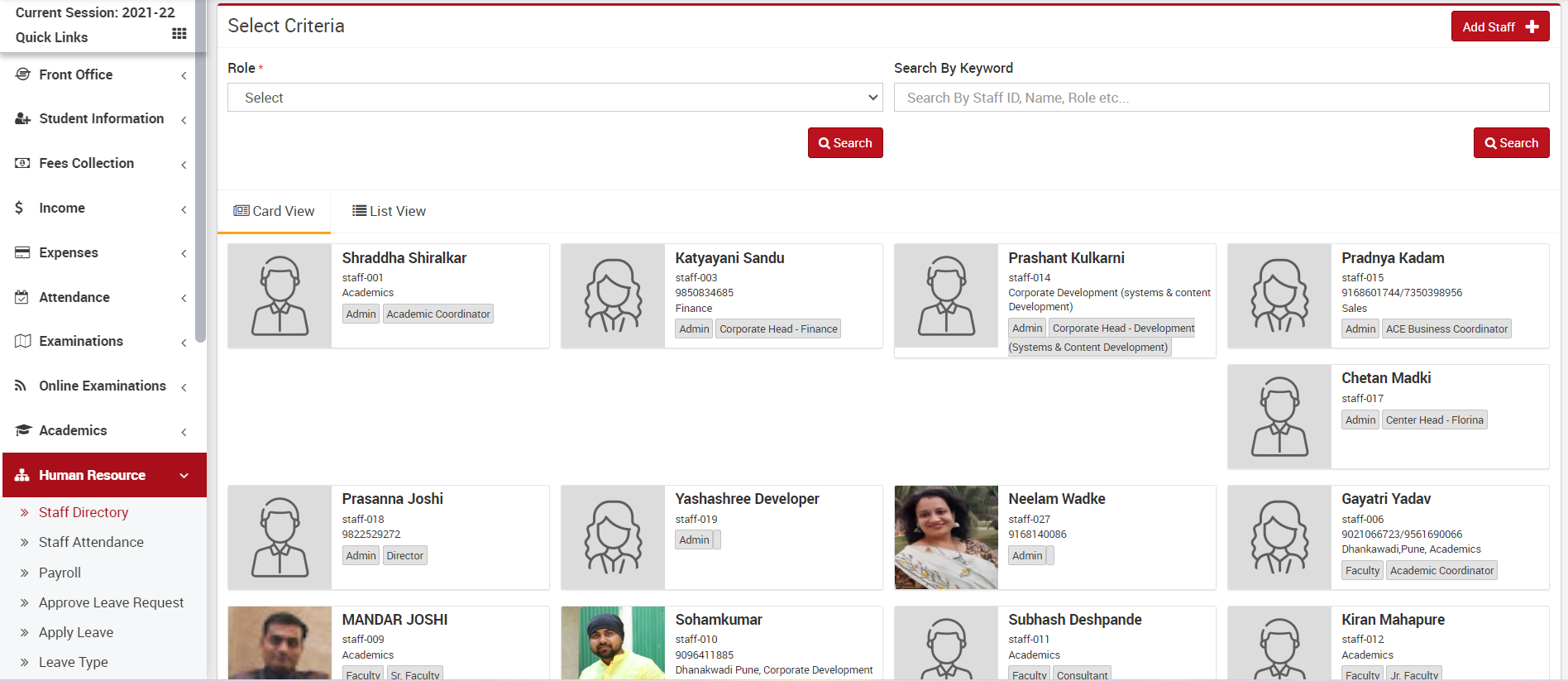The image size is (1568, 681).
Task: Click the Online Examinations feed icon
Action: (x=22, y=386)
